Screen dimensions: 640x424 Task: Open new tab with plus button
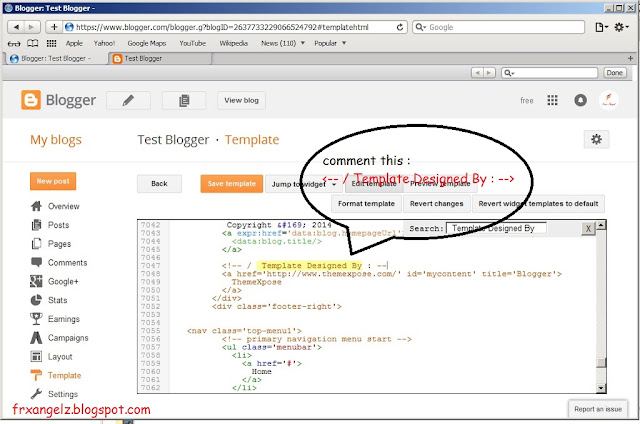tap(630, 59)
